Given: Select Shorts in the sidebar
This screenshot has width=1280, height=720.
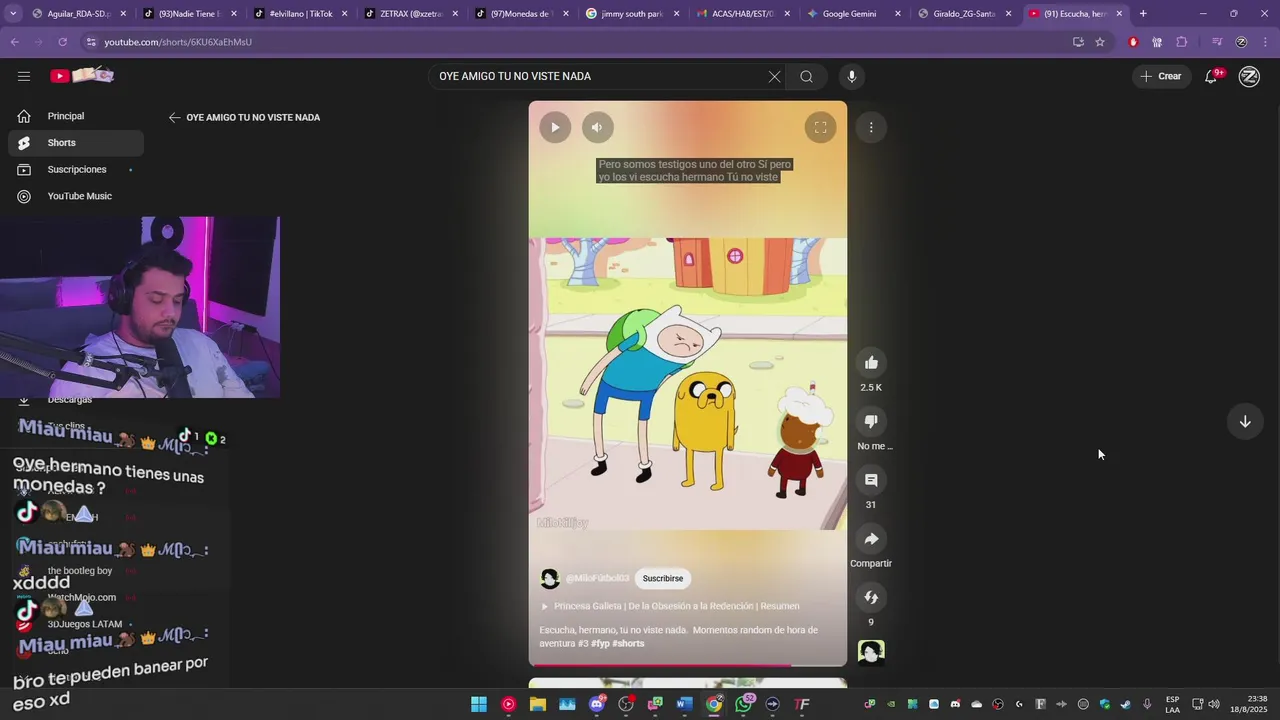Looking at the screenshot, I should 76,143.
